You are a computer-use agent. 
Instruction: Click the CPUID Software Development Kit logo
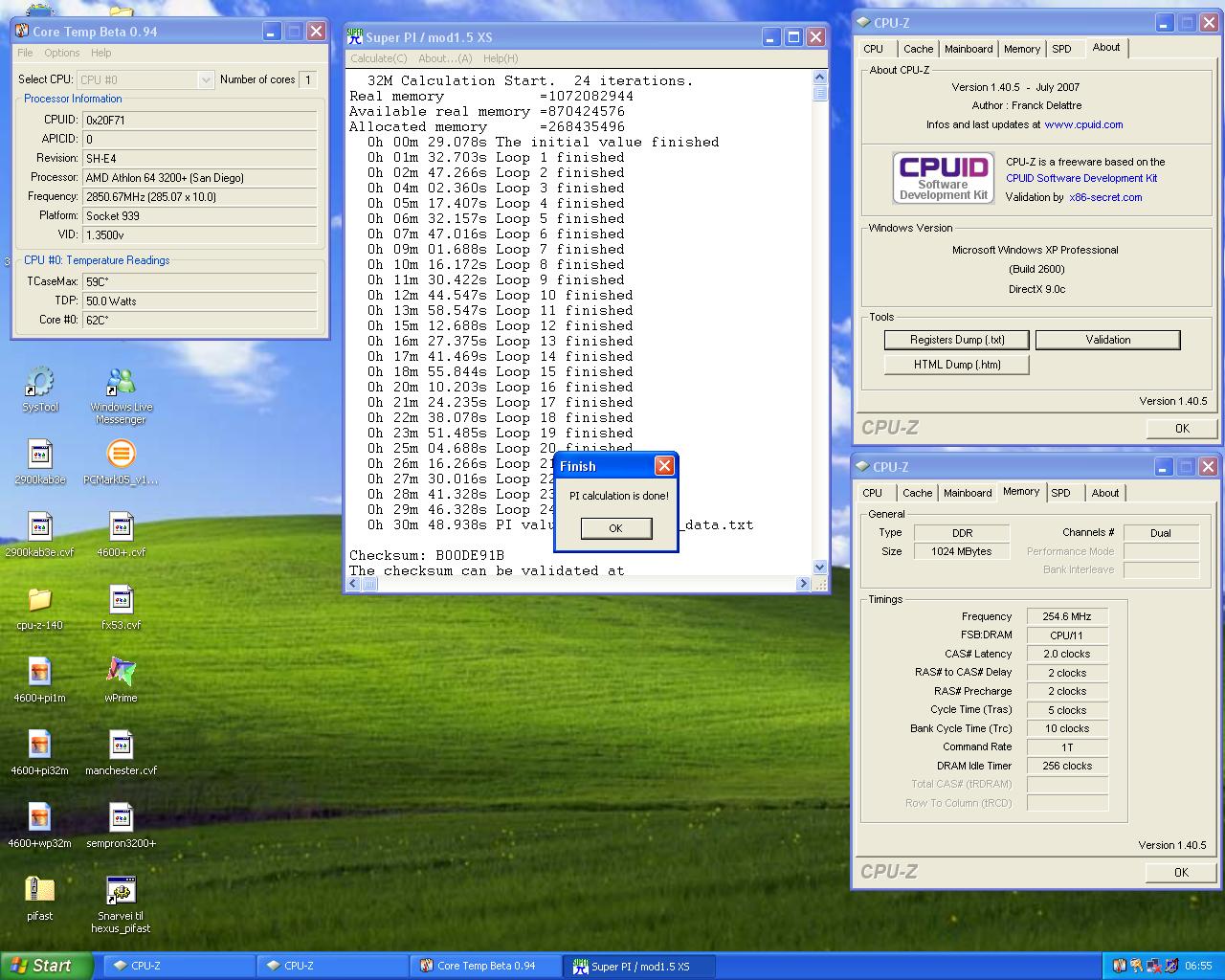[x=943, y=178]
